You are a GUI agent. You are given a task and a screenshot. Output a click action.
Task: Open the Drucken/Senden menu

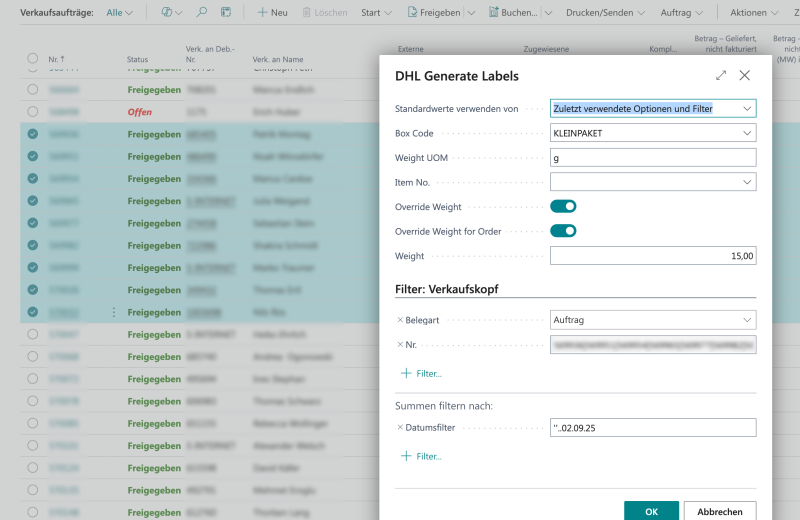(605, 12)
